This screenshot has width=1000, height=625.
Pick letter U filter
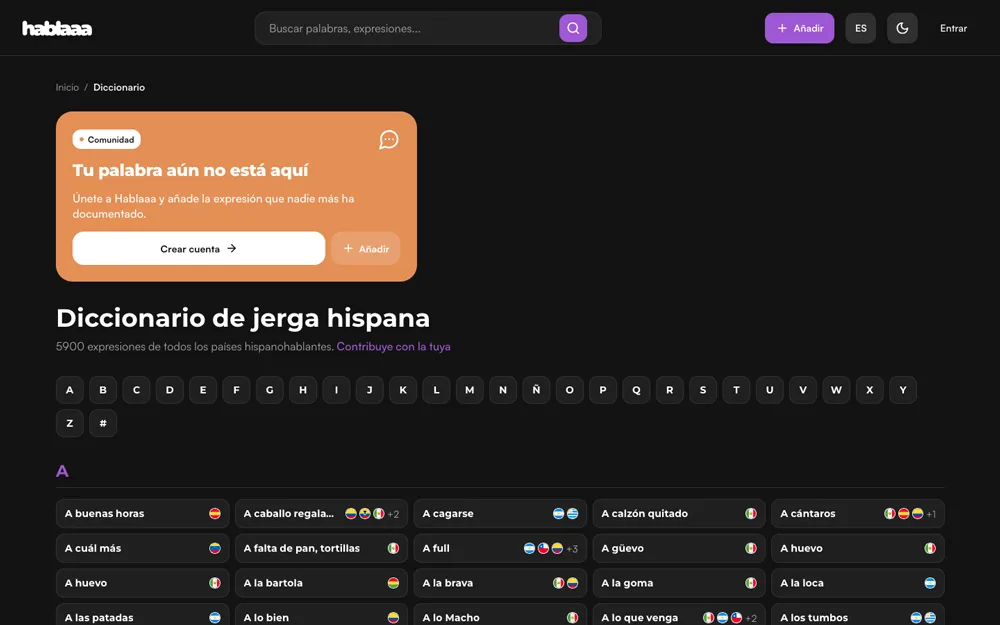[769, 390]
